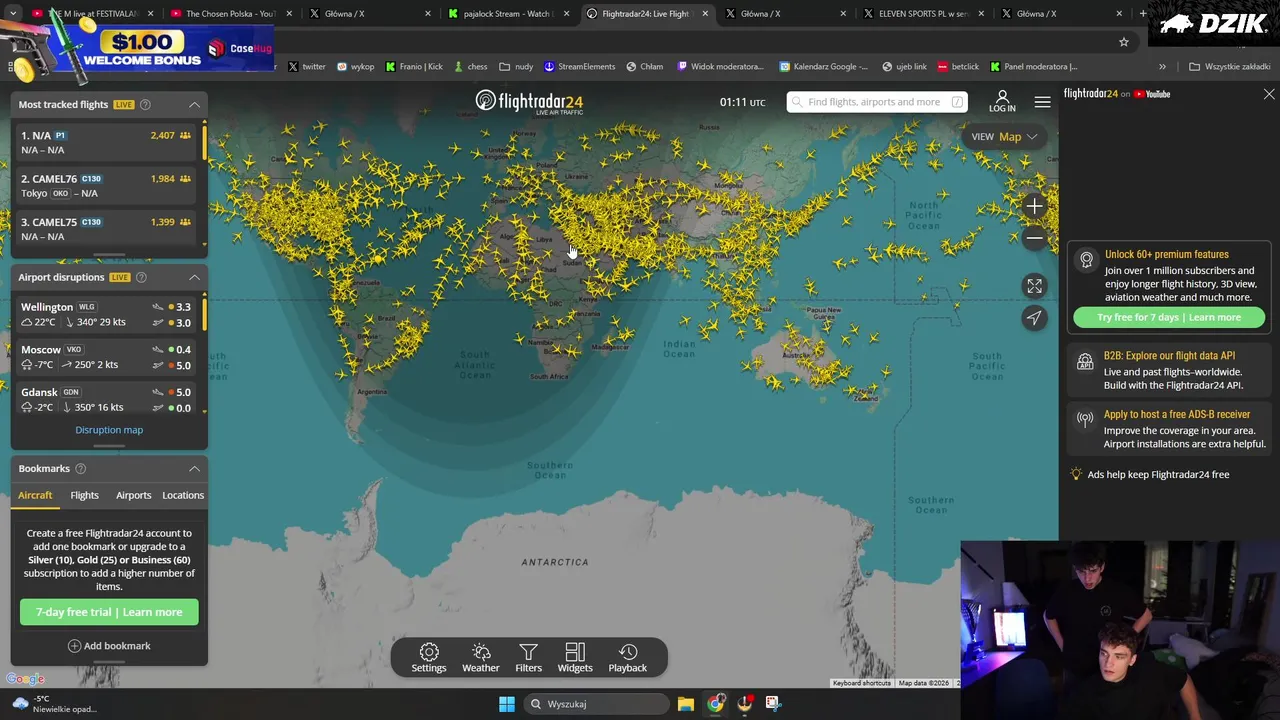Screen dimensions: 1280x720
Task: Open the betclick bookmark
Action: [958, 67]
